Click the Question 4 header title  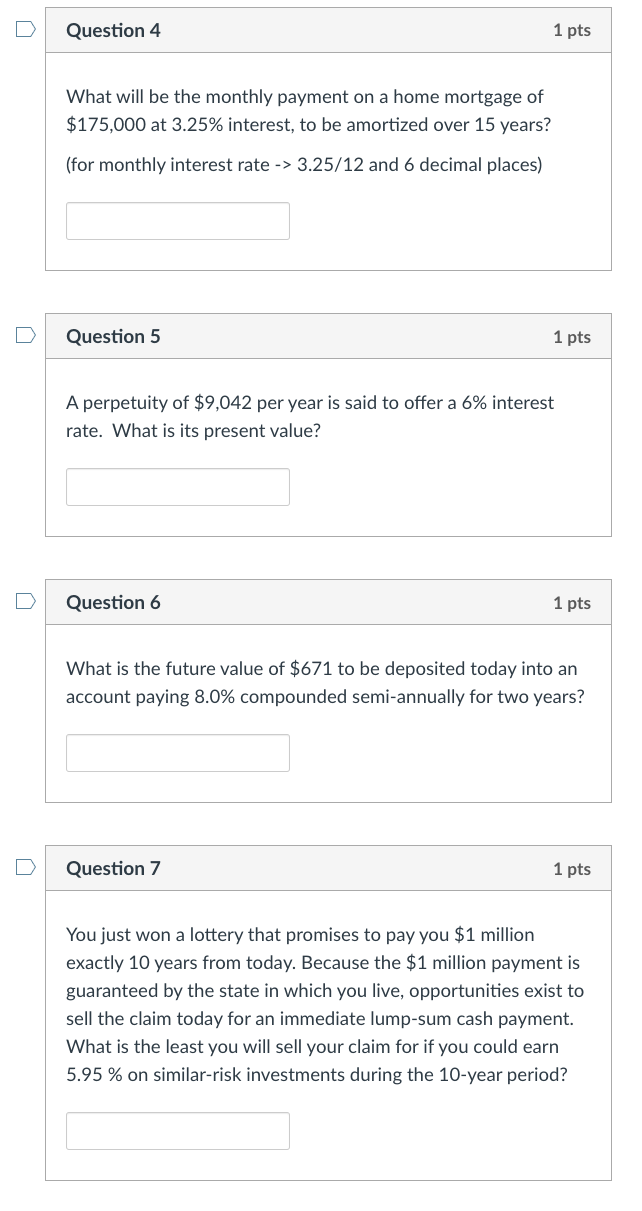tap(113, 30)
